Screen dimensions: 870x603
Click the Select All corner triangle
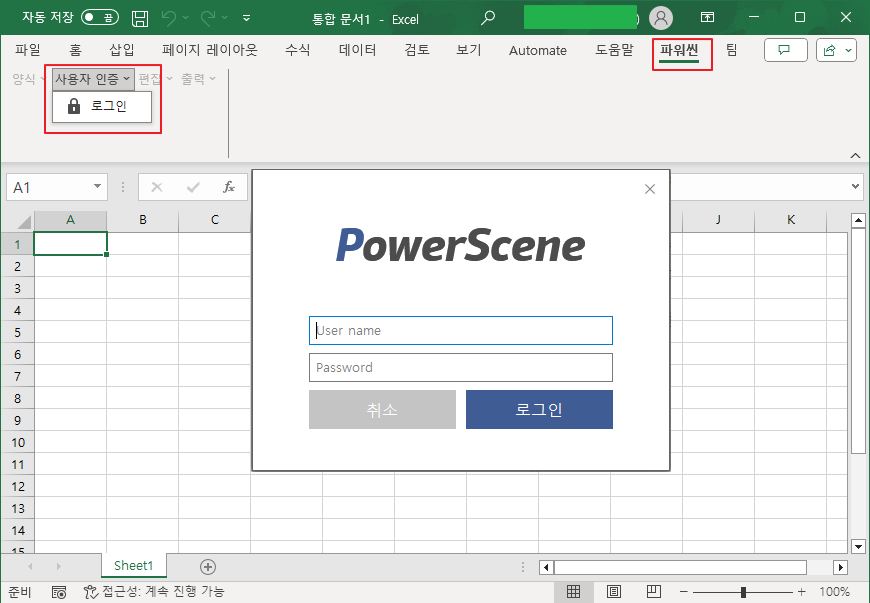point(23,222)
